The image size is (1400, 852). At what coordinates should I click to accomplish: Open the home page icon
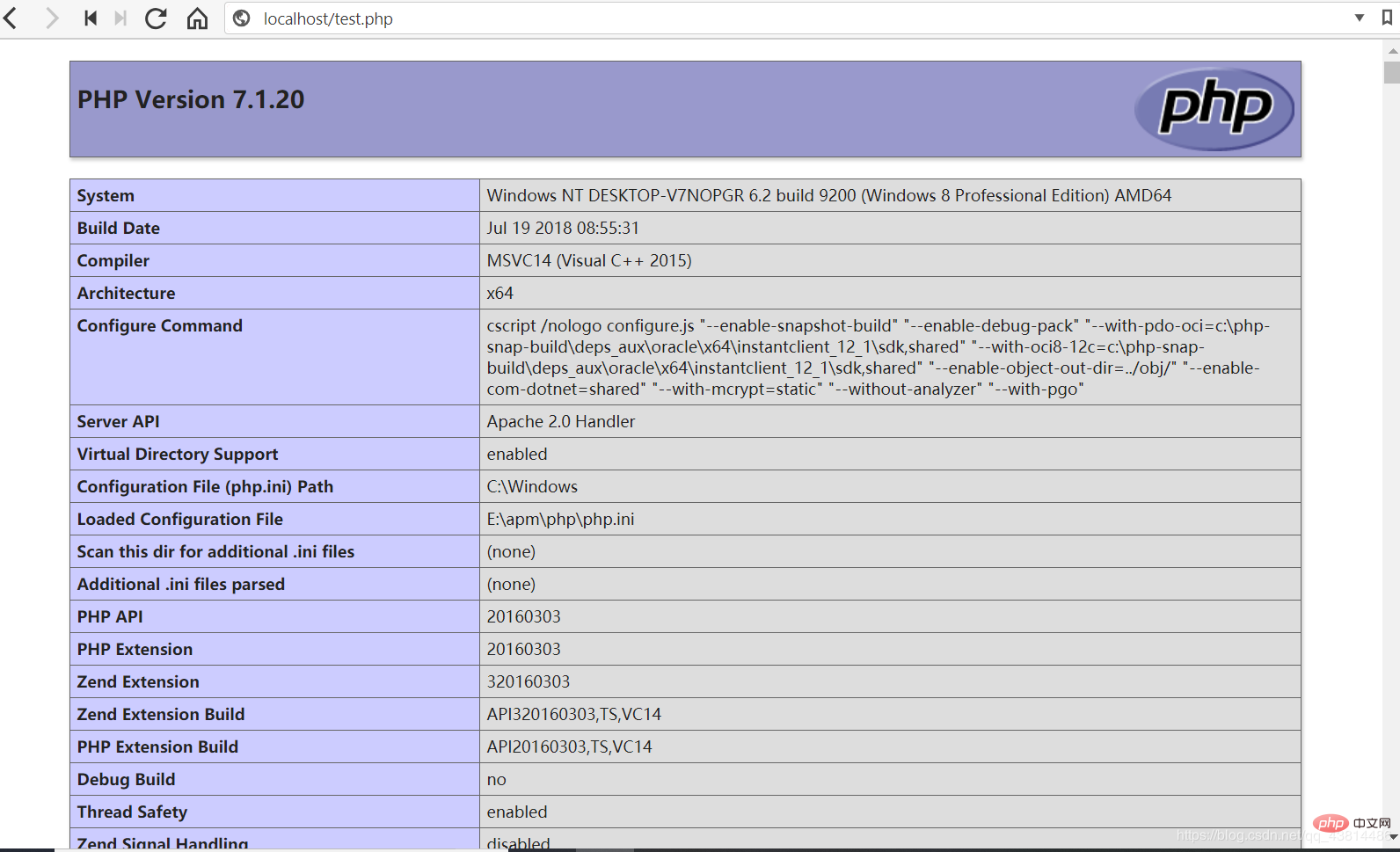(197, 18)
